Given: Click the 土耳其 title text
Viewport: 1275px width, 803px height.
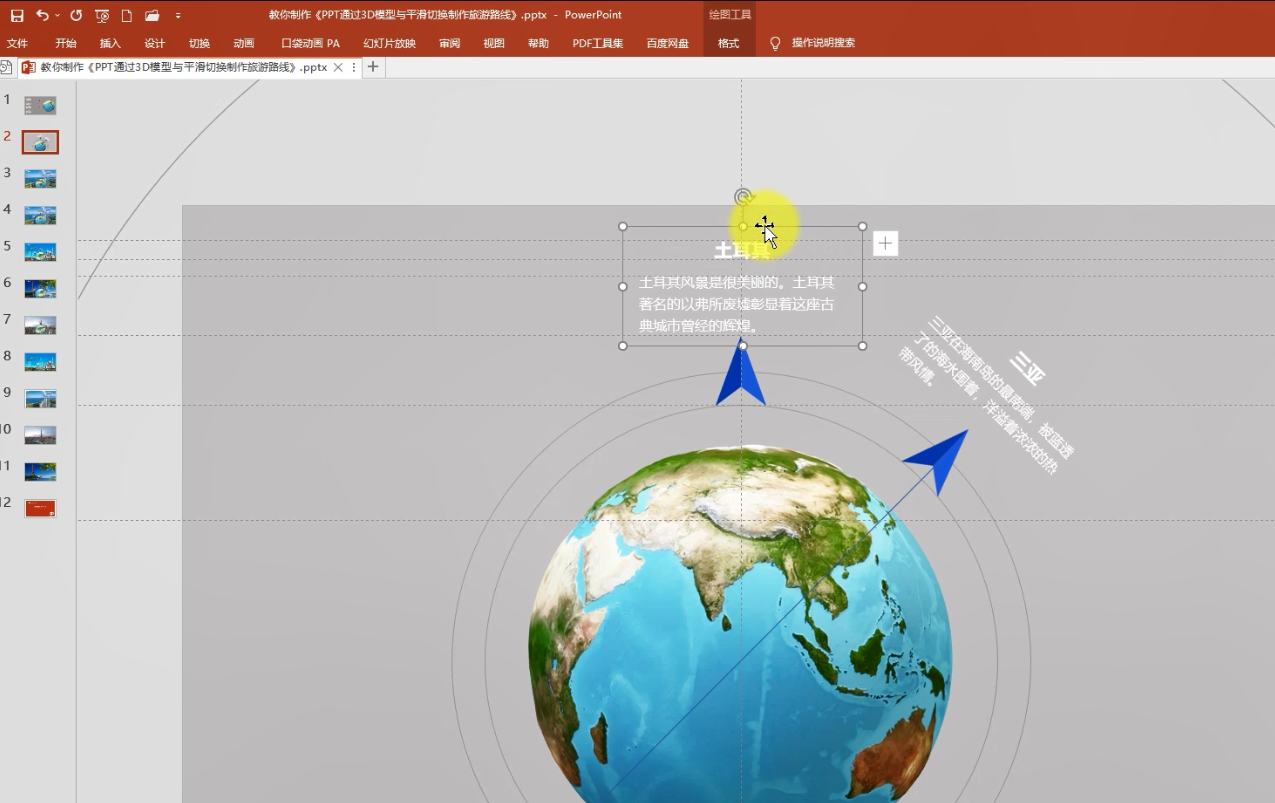Looking at the screenshot, I should [742, 251].
